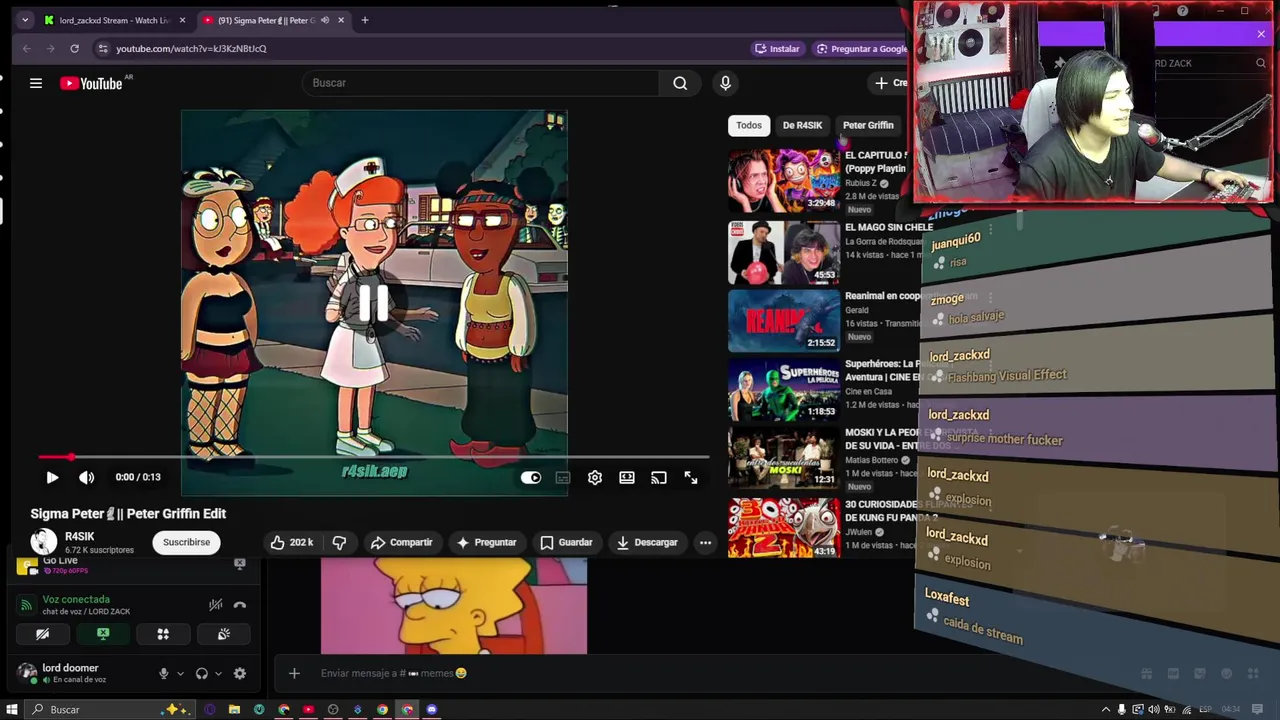Open the YouTube hamburger guide menu
The height and width of the screenshot is (720, 1280).
click(x=36, y=83)
